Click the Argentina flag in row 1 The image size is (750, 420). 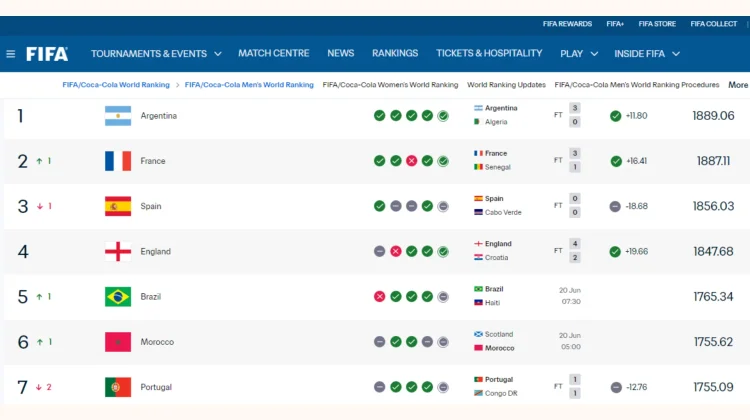(x=118, y=116)
